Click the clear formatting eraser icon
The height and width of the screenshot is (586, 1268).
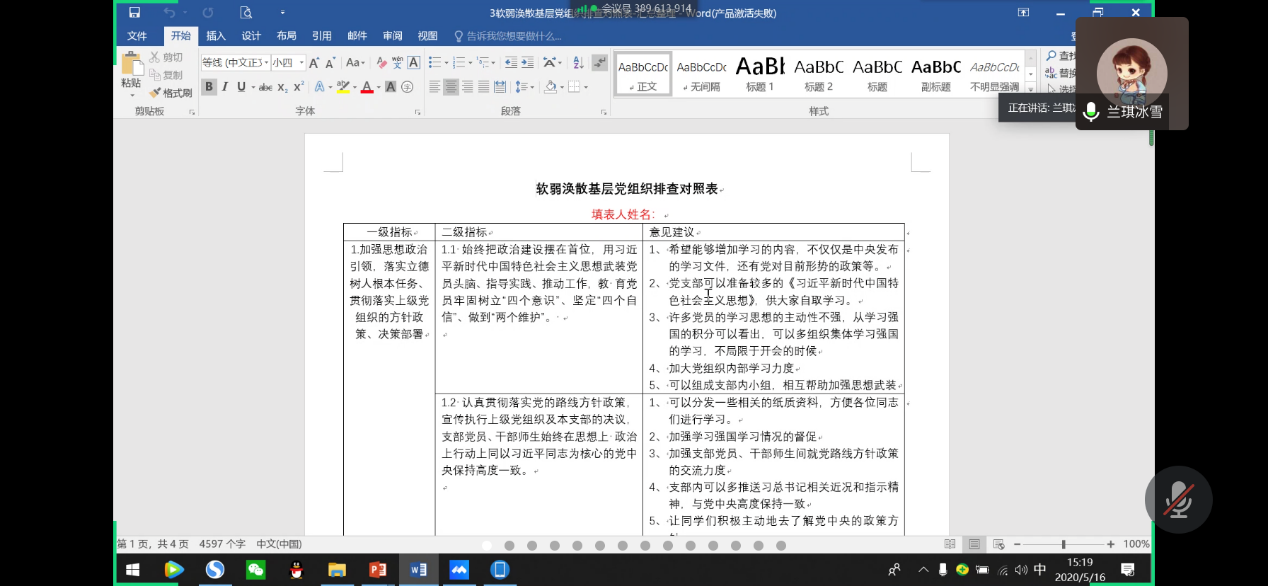380,62
